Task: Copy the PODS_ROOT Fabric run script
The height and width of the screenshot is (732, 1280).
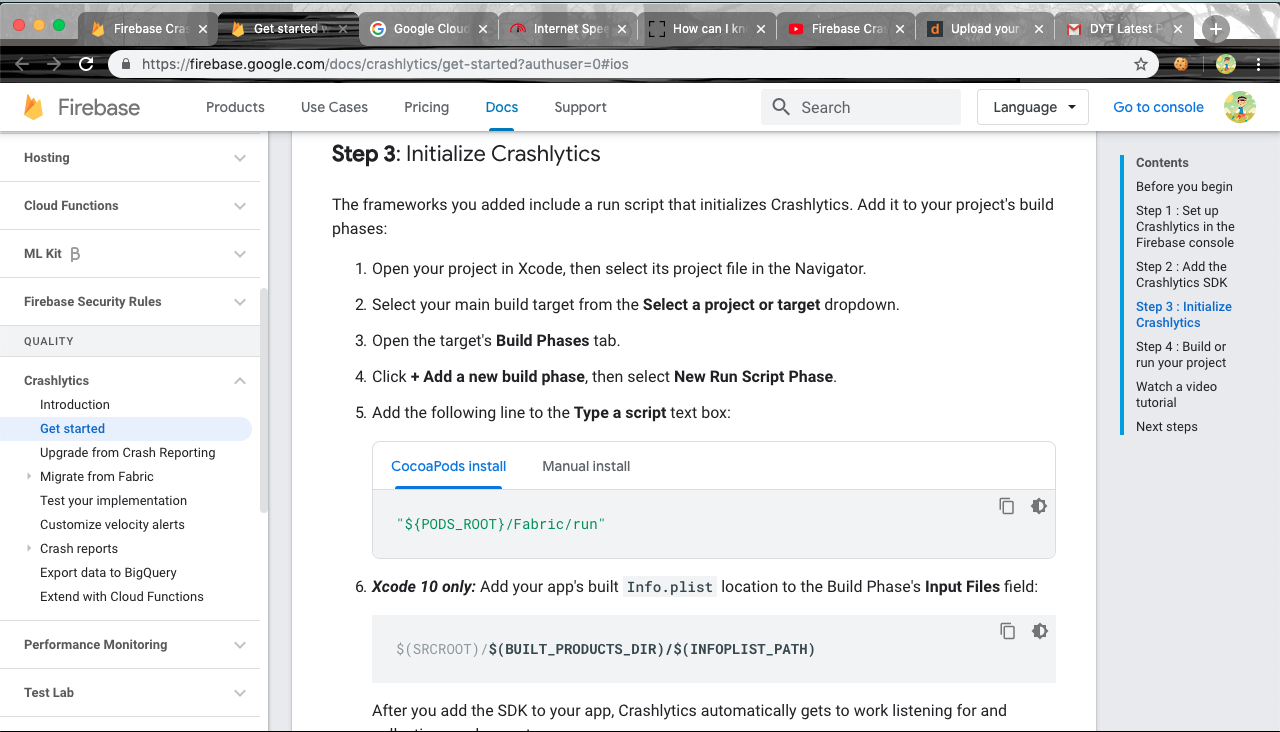Action: [1007, 506]
